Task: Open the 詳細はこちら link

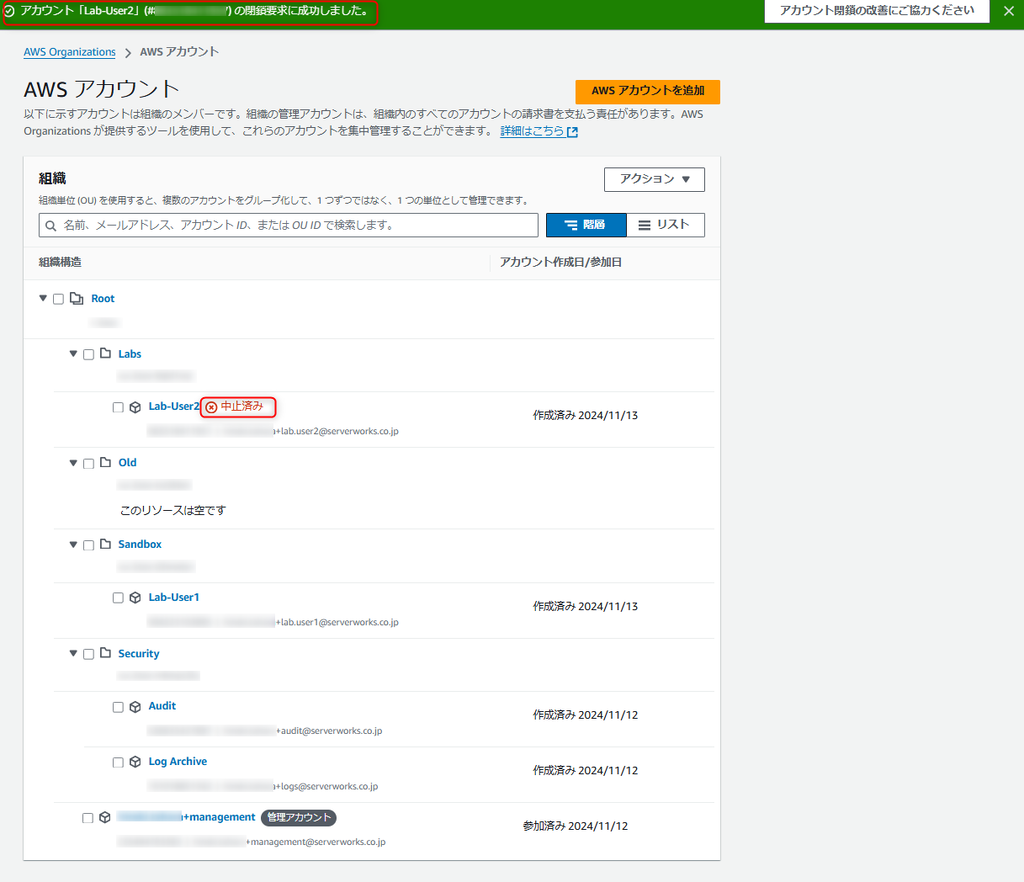Action: coord(539,131)
